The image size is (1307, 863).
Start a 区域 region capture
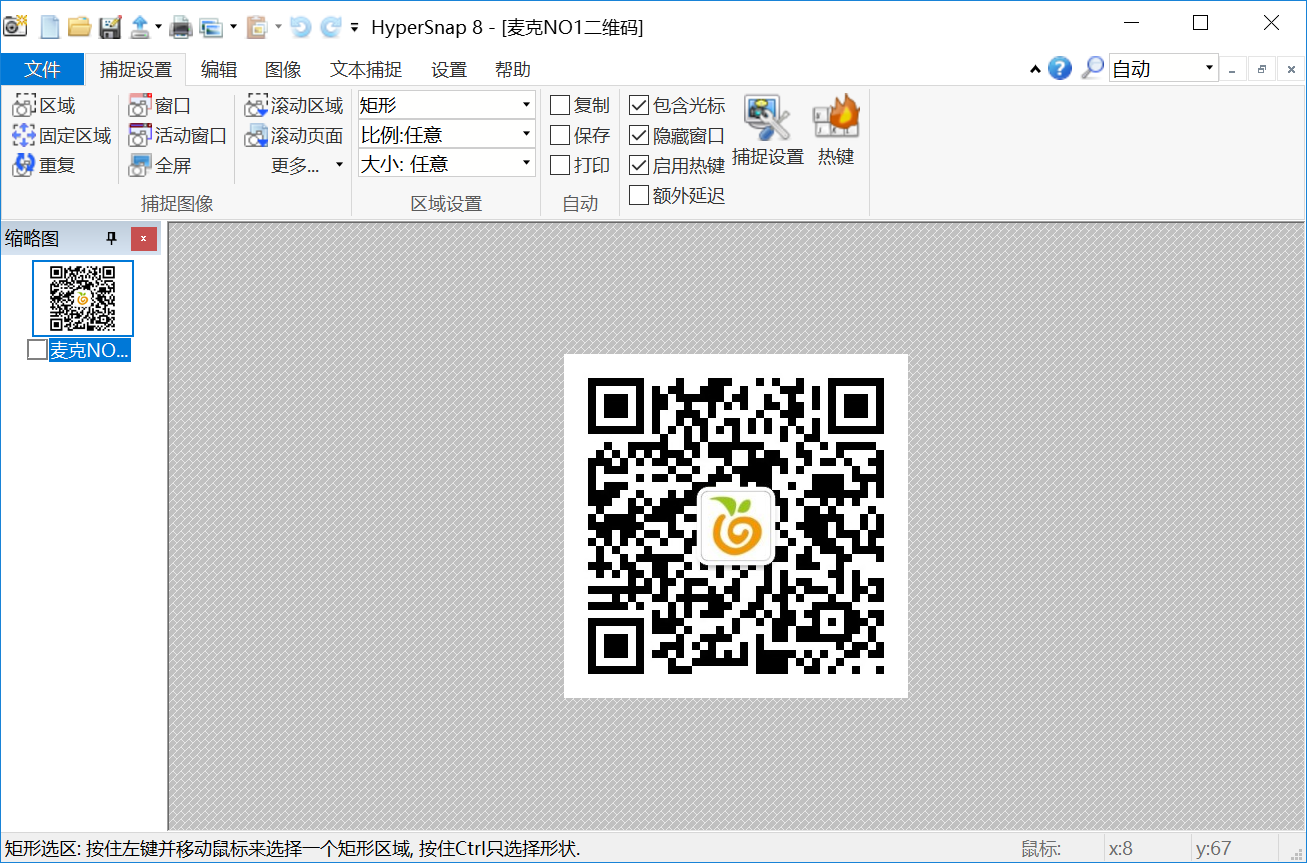pyautogui.click(x=44, y=106)
